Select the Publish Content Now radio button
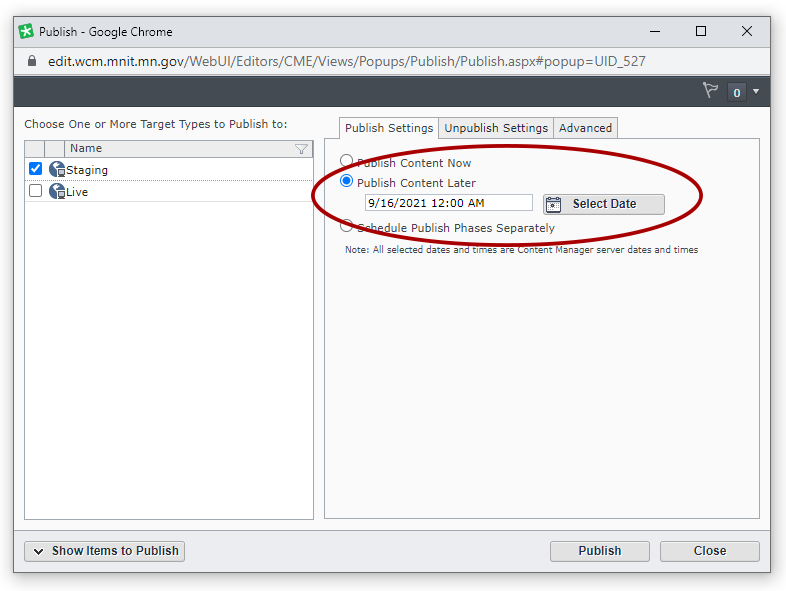 347,161
